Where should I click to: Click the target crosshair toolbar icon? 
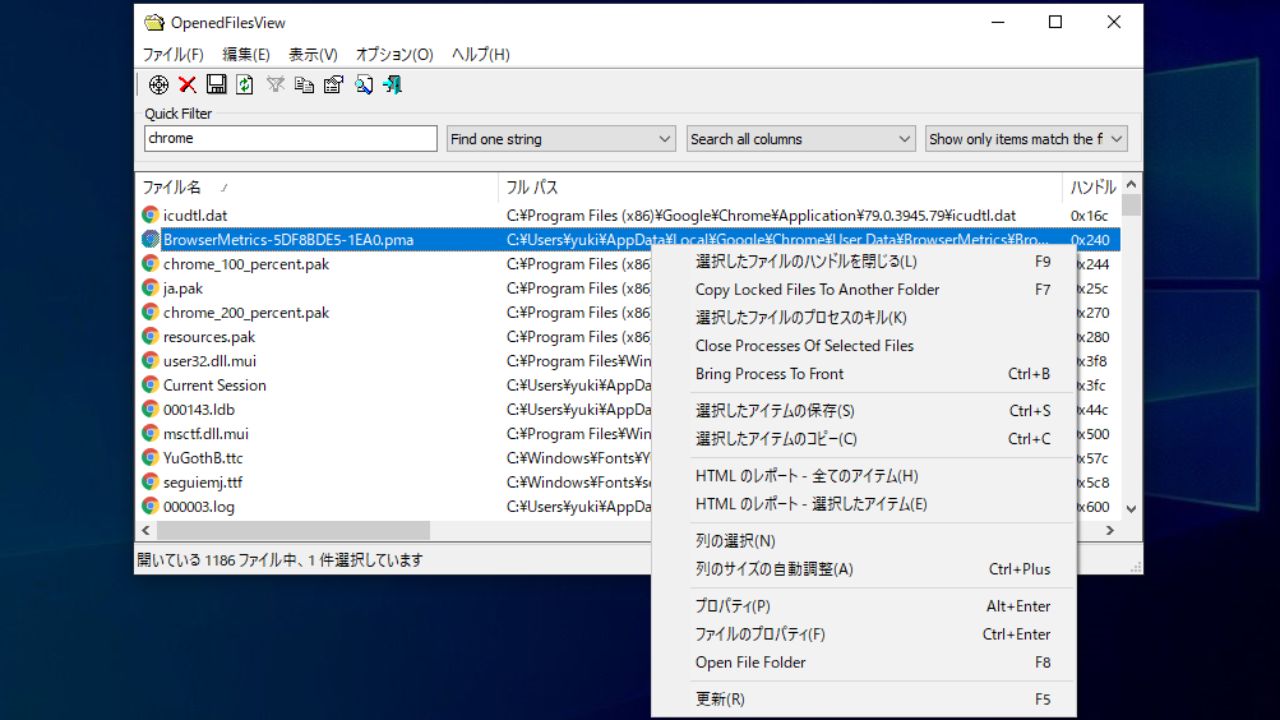158,85
